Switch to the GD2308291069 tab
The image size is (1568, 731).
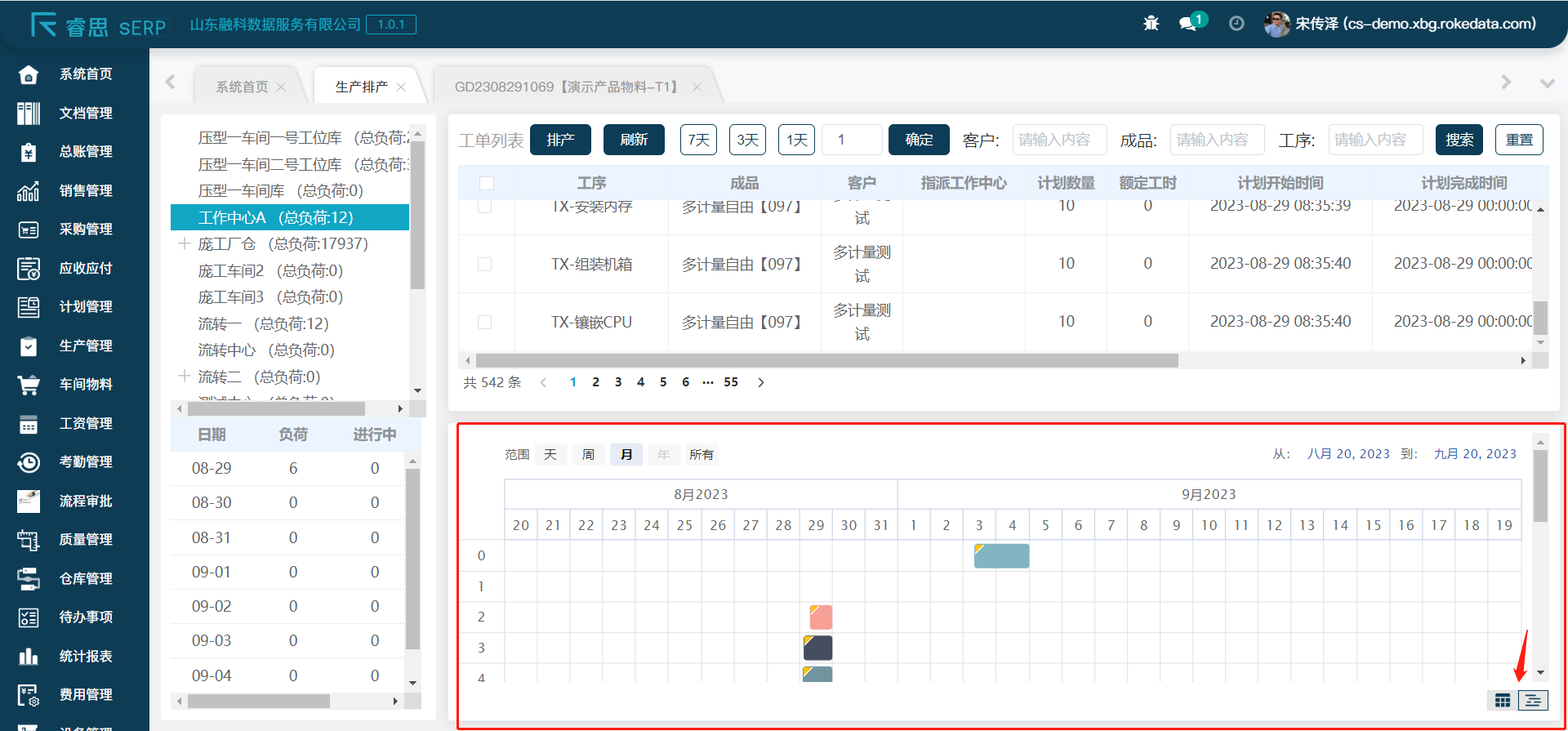[x=567, y=87]
